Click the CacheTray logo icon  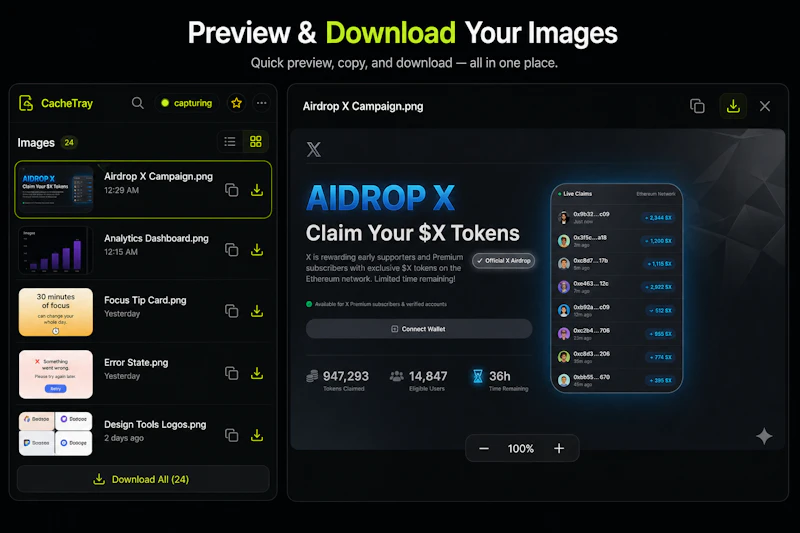26,103
